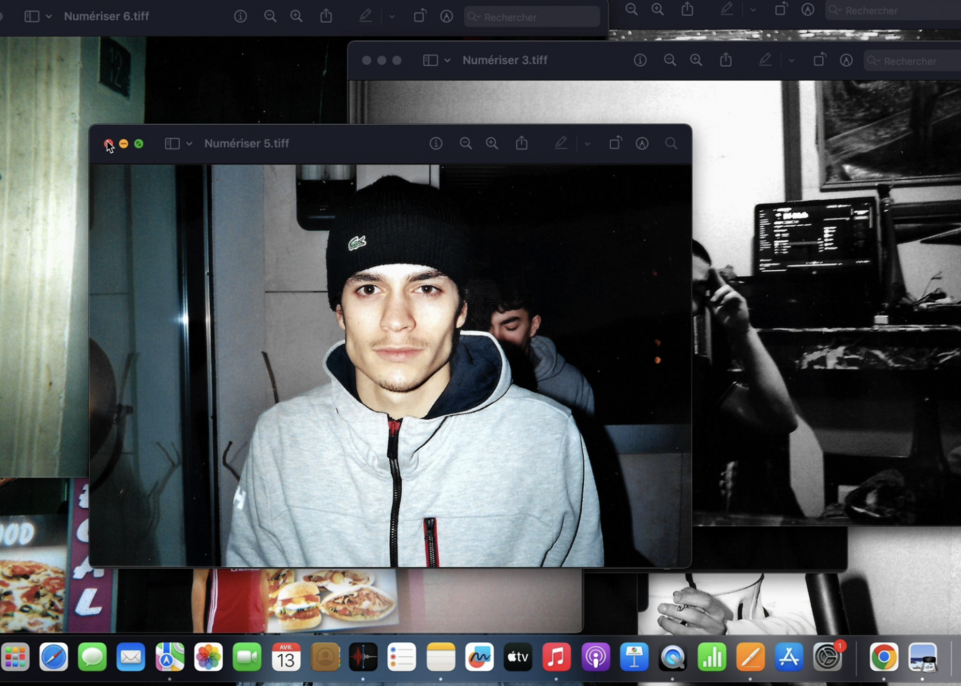Image resolution: width=961 pixels, height=686 pixels.
Task: Open the Music app from the Dock
Action: 556,657
